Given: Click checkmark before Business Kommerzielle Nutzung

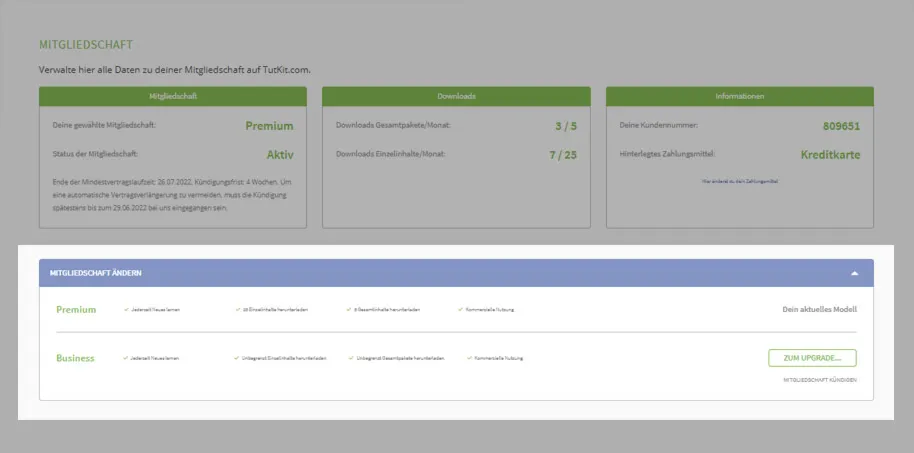Looking at the screenshot, I should (470, 358).
